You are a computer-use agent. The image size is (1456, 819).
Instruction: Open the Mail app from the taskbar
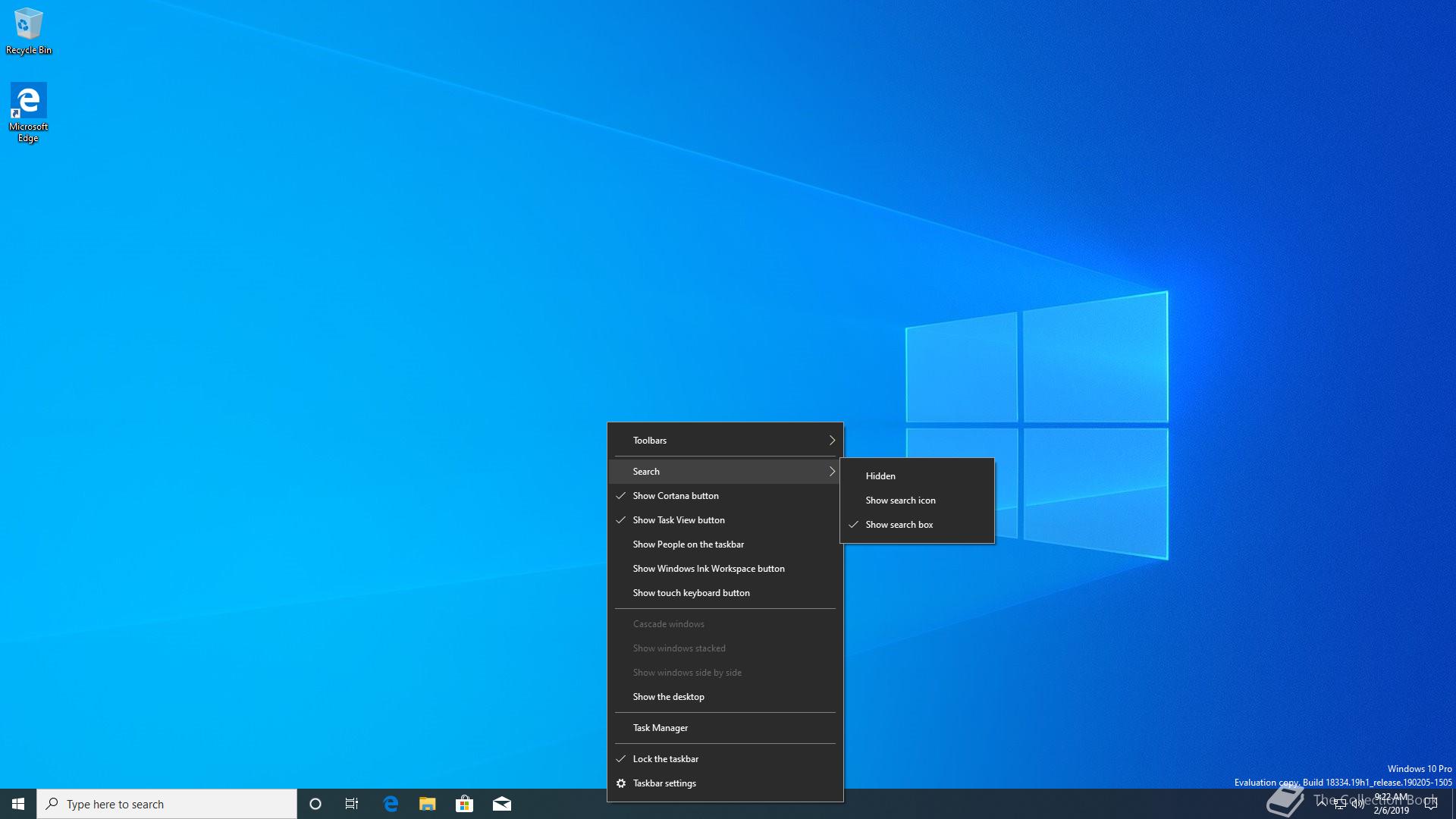(x=501, y=804)
